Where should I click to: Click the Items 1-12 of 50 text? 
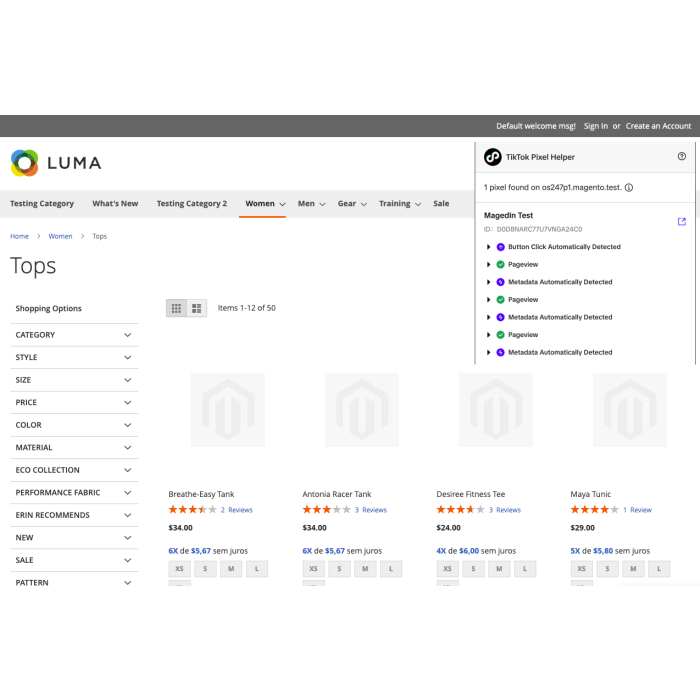246,308
